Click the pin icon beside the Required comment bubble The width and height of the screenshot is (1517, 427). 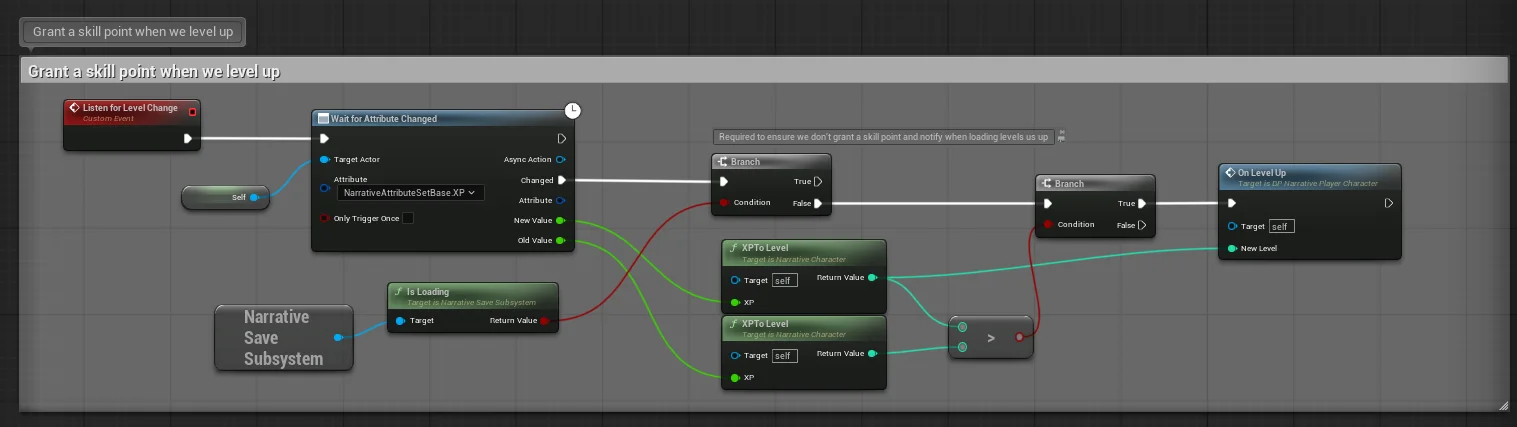(1062, 136)
